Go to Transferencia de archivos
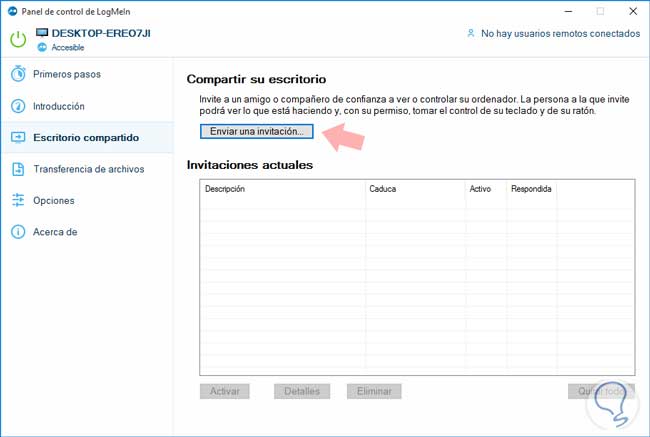Viewport: 650px width, 437px height. [x=87, y=169]
